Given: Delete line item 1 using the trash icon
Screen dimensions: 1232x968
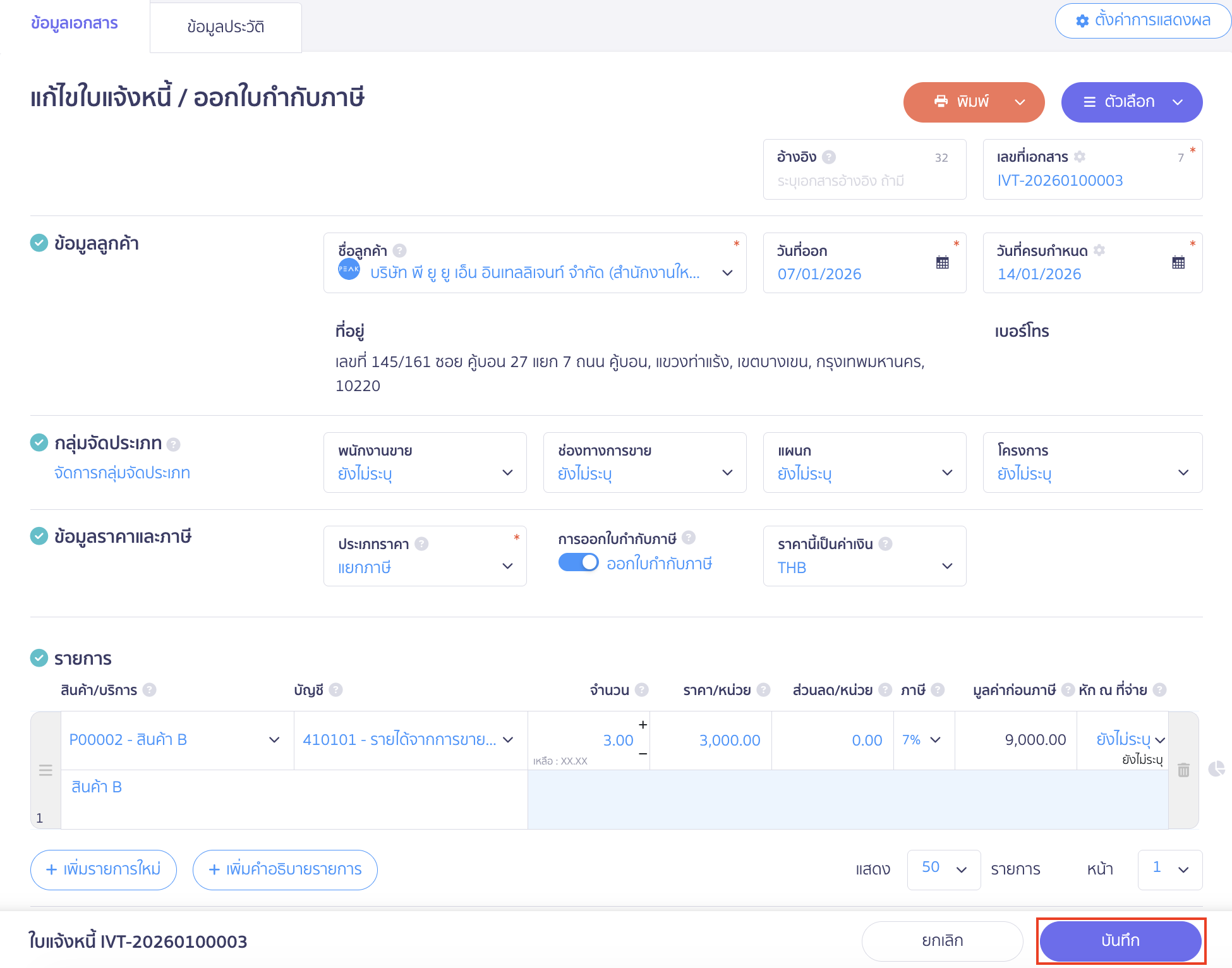Looking at the screenshot, I should pyautogui.click(x=1183, y=770).
